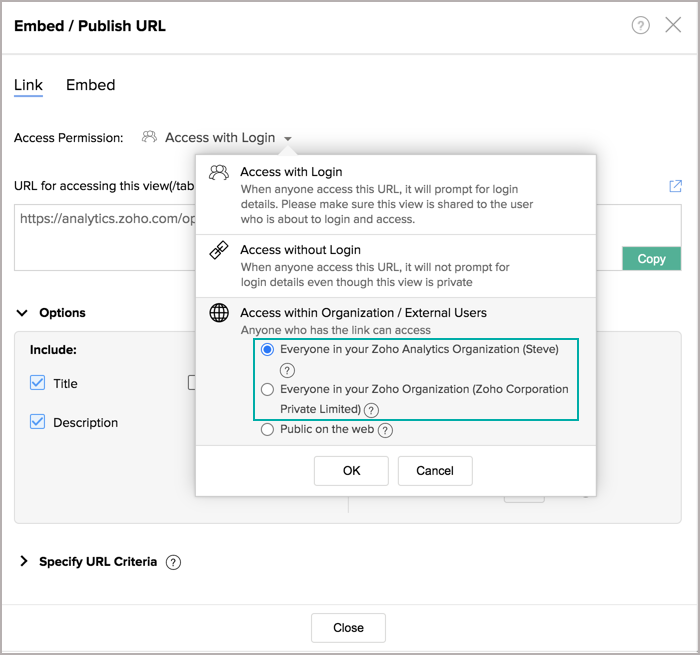Switch to the Link tab
This screenshot has height=655, width=700.
pyautogui.click(x=28, y=85)
